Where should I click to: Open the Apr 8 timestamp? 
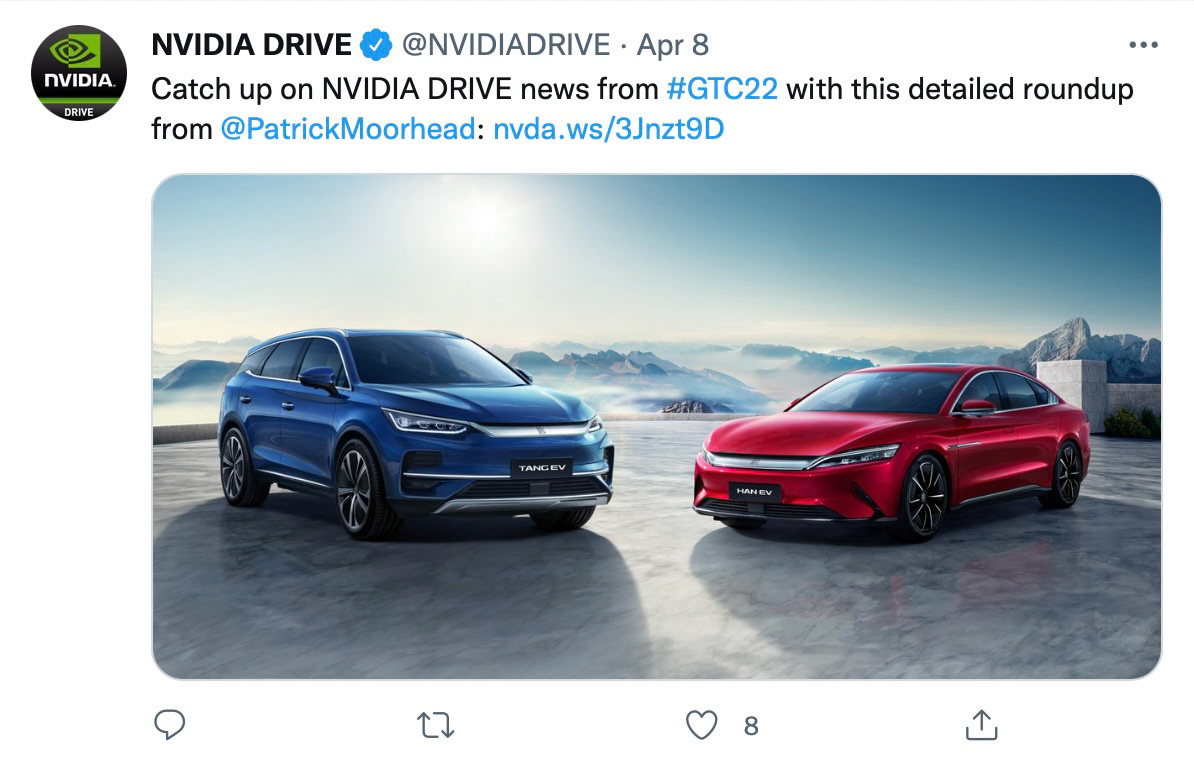(x=672, y=46)
